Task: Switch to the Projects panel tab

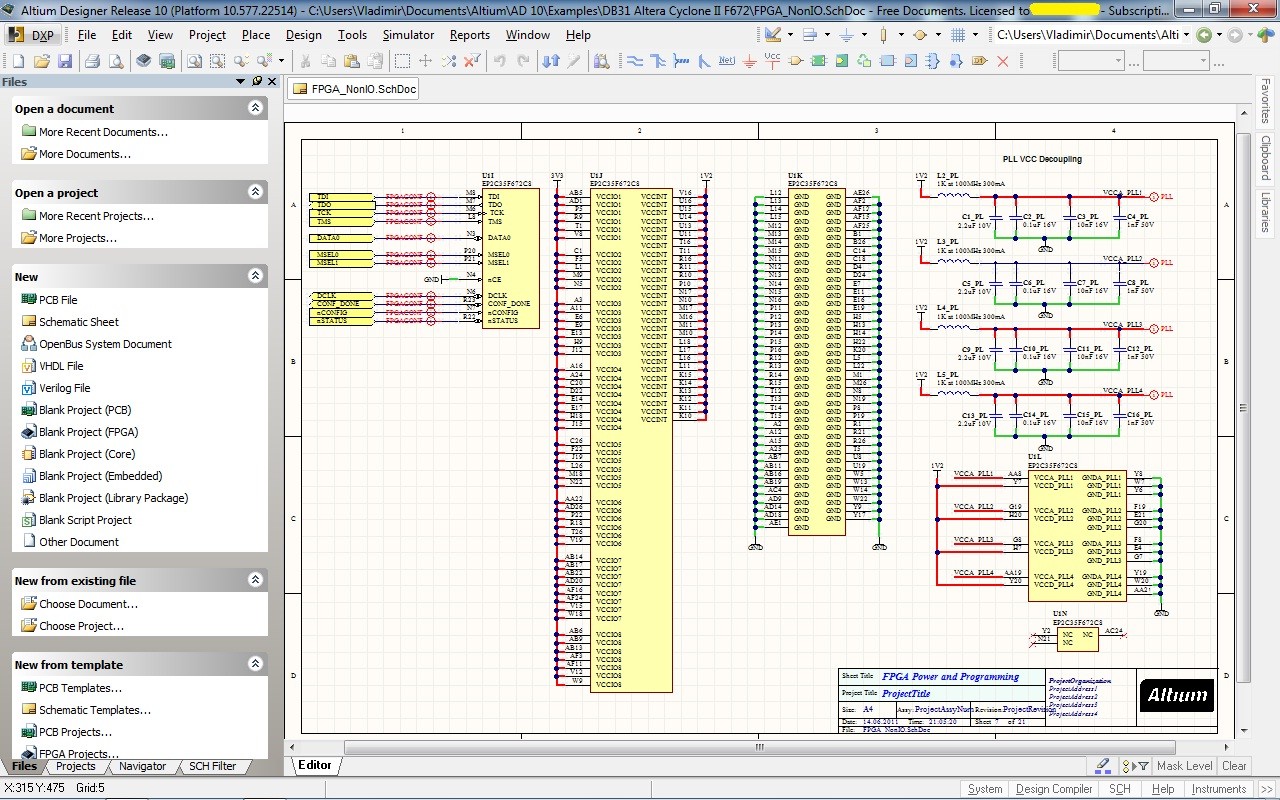Action: 76,766
